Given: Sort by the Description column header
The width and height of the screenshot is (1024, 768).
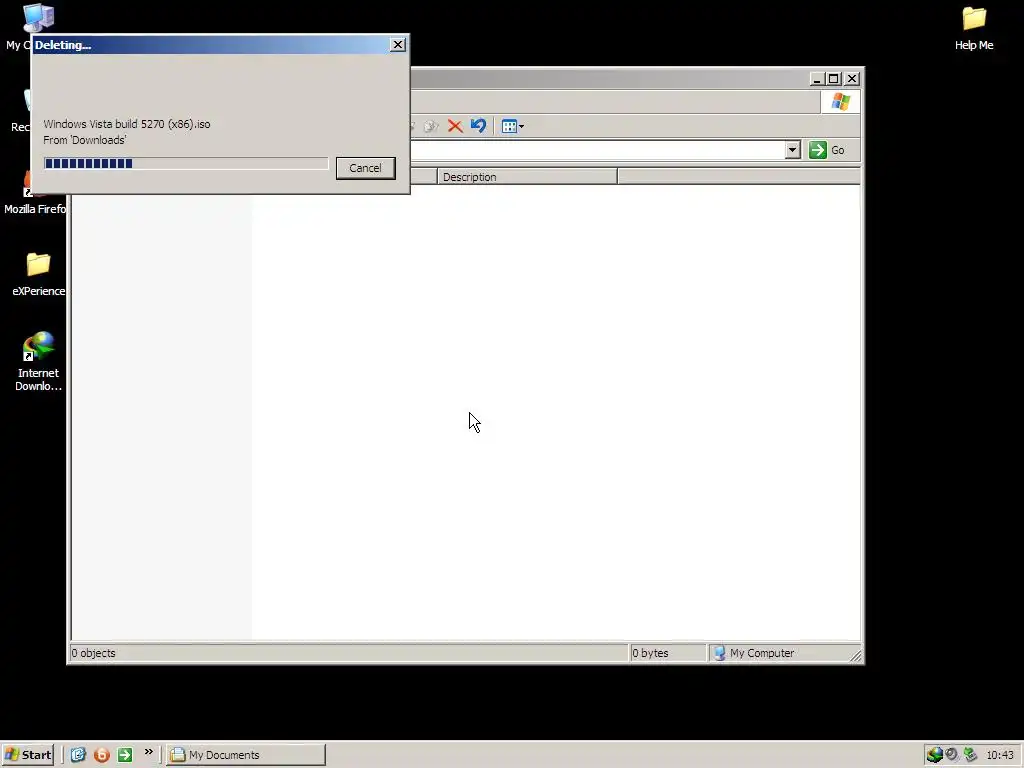Looking at the screenshot, I should 527,177.
